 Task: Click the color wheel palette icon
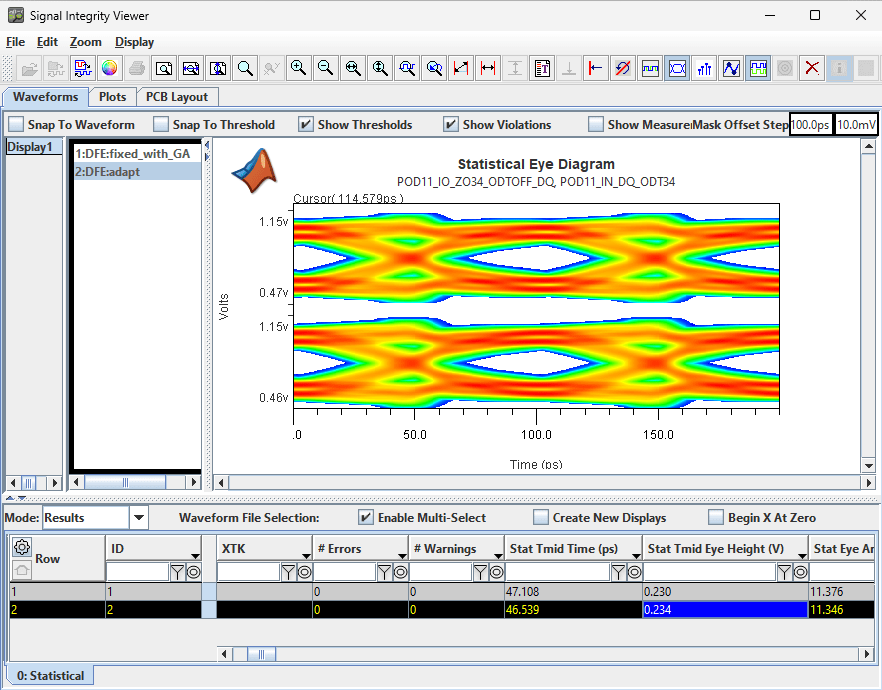pyautogui.click(x=110, y=68)
